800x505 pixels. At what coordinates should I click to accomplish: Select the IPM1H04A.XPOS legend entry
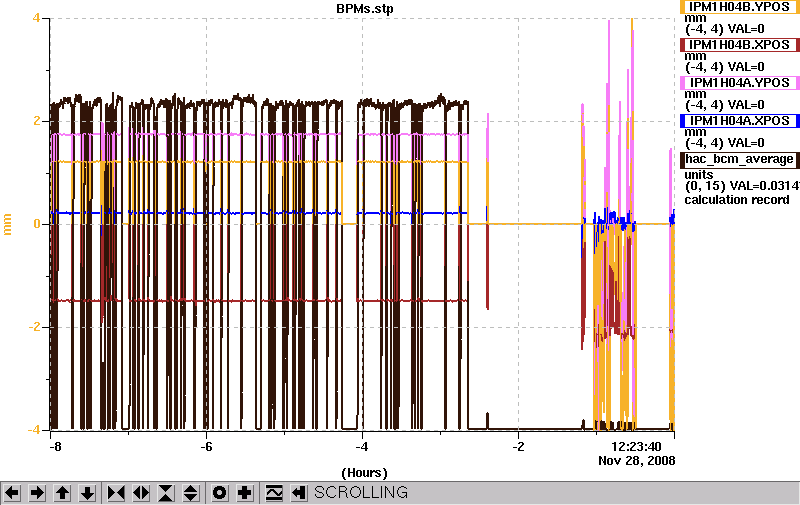point(739,121)
